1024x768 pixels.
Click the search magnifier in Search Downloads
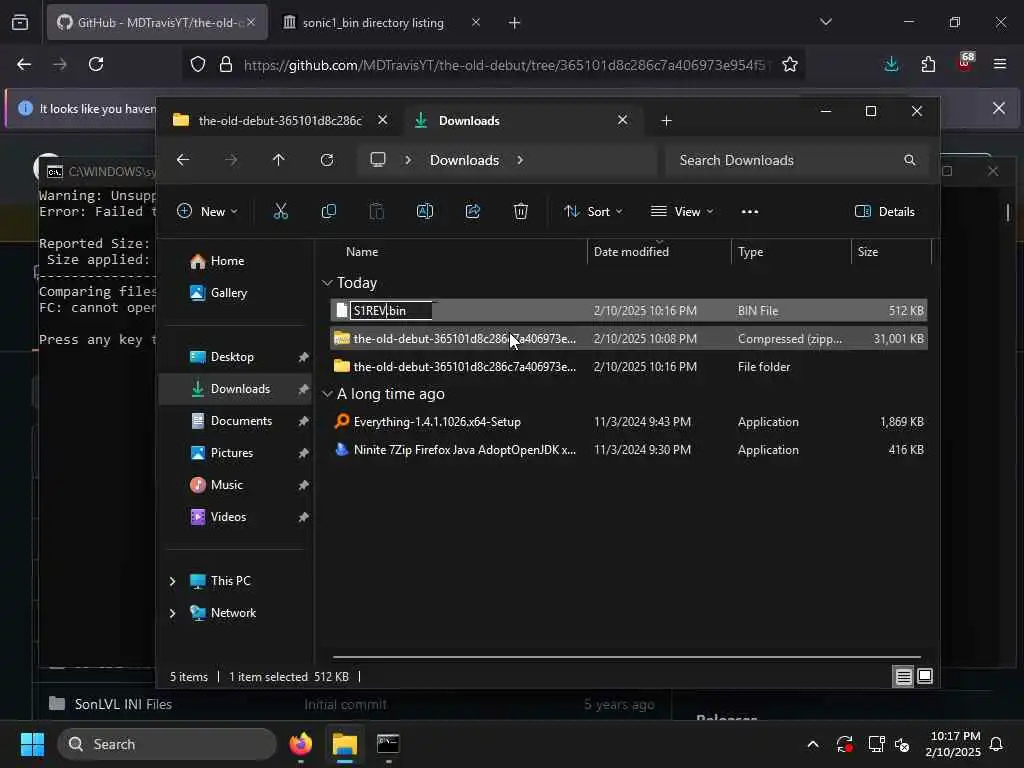[910, 160]
